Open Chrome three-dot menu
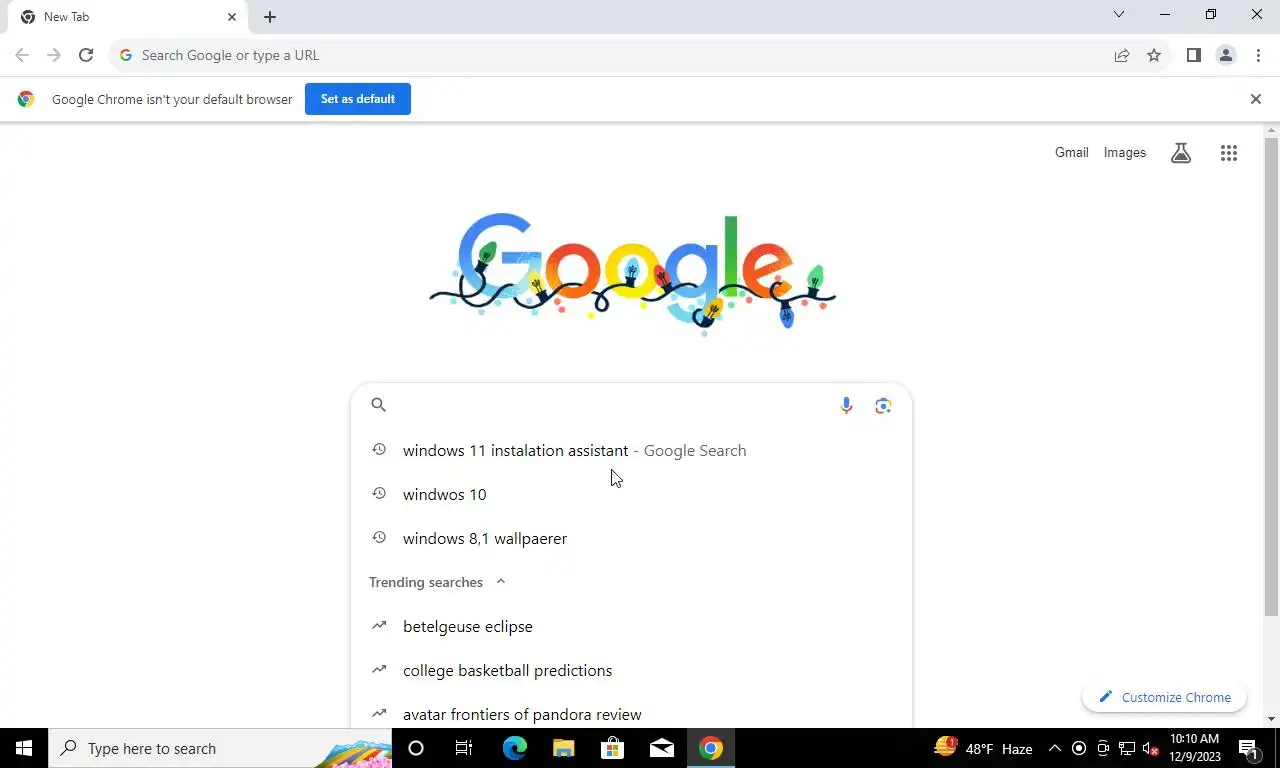 pos(1258,55)
